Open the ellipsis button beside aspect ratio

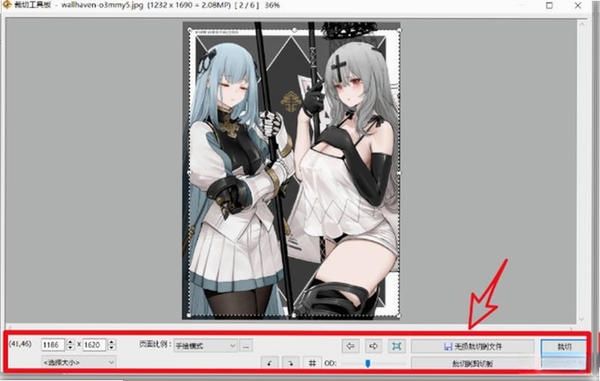coord(246,346)
